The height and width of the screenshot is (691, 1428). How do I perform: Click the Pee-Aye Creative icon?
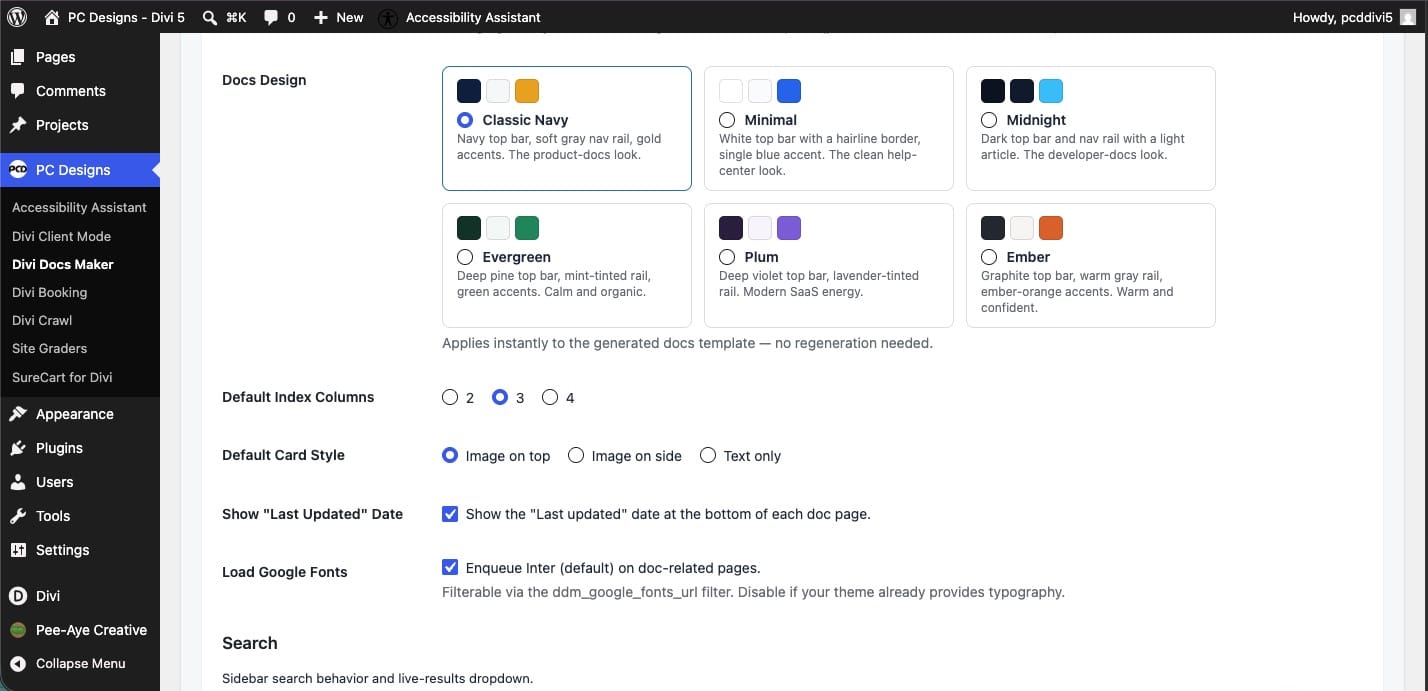(x=18, y=630)
